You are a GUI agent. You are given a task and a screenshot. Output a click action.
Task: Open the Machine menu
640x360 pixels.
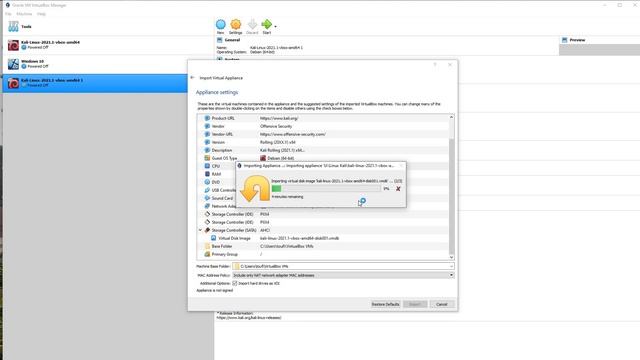coord(24,14)
